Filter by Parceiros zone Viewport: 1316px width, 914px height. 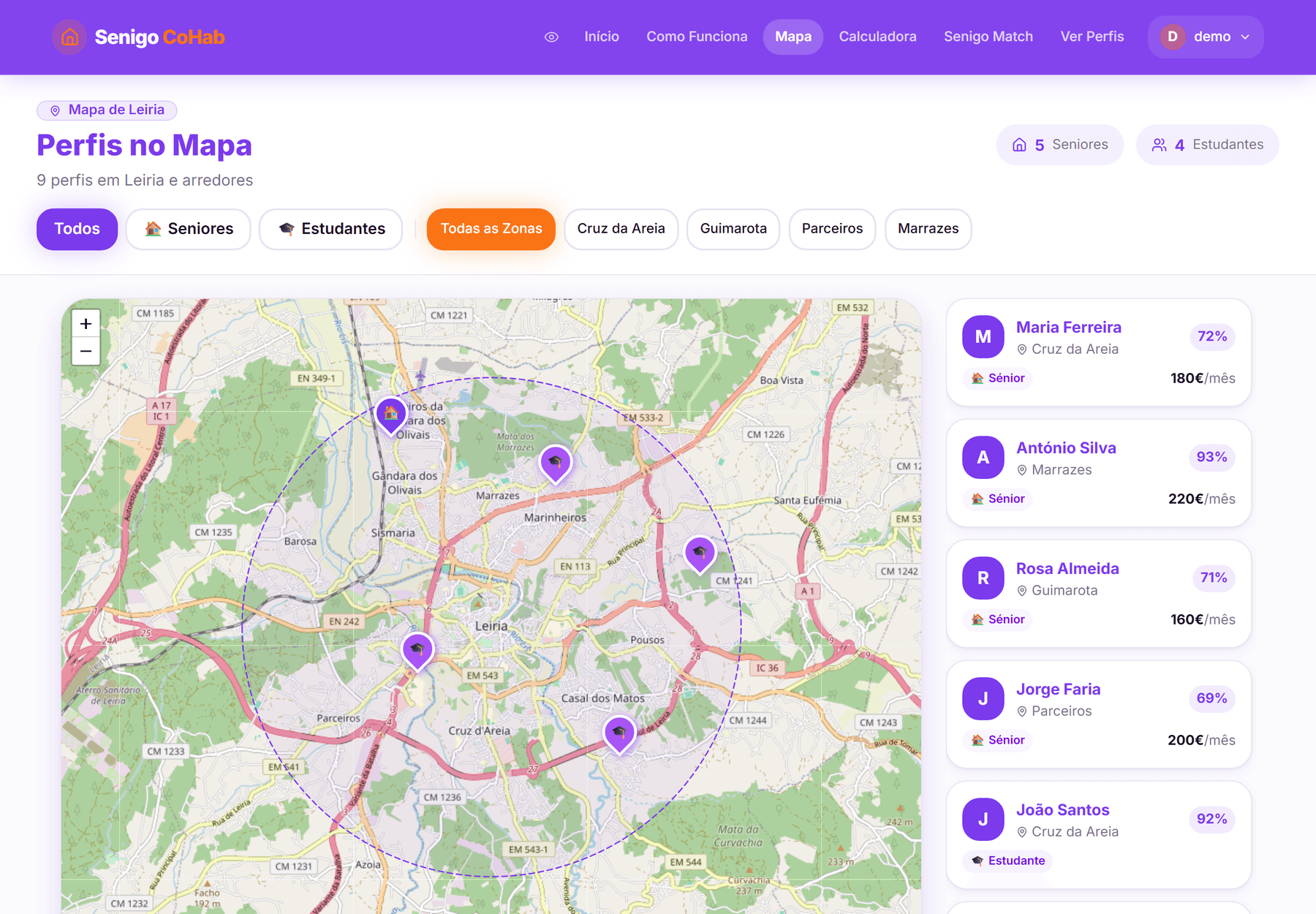[x=832, y=229]
